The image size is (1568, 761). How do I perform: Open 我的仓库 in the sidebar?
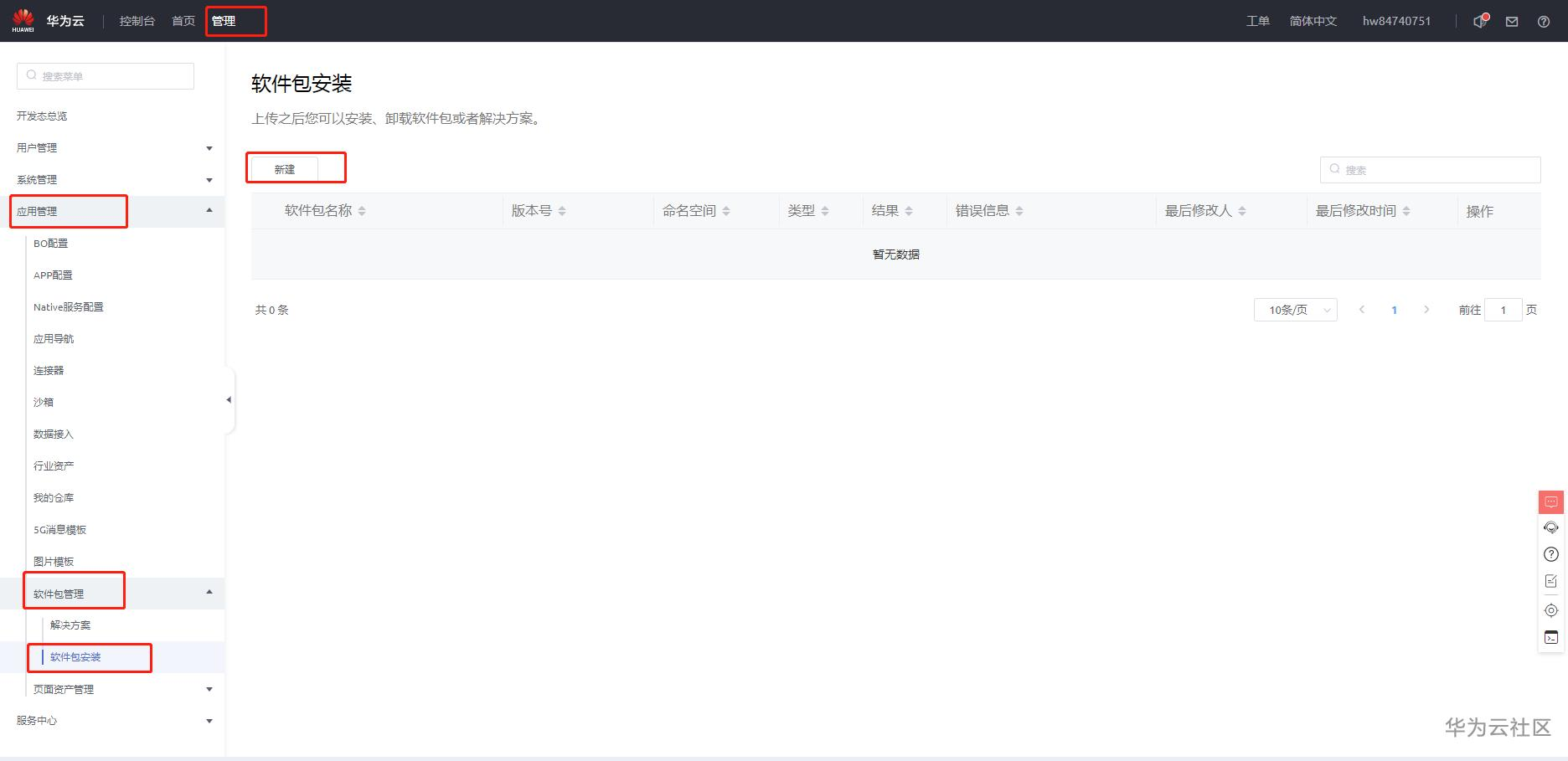tap(54, 498)
